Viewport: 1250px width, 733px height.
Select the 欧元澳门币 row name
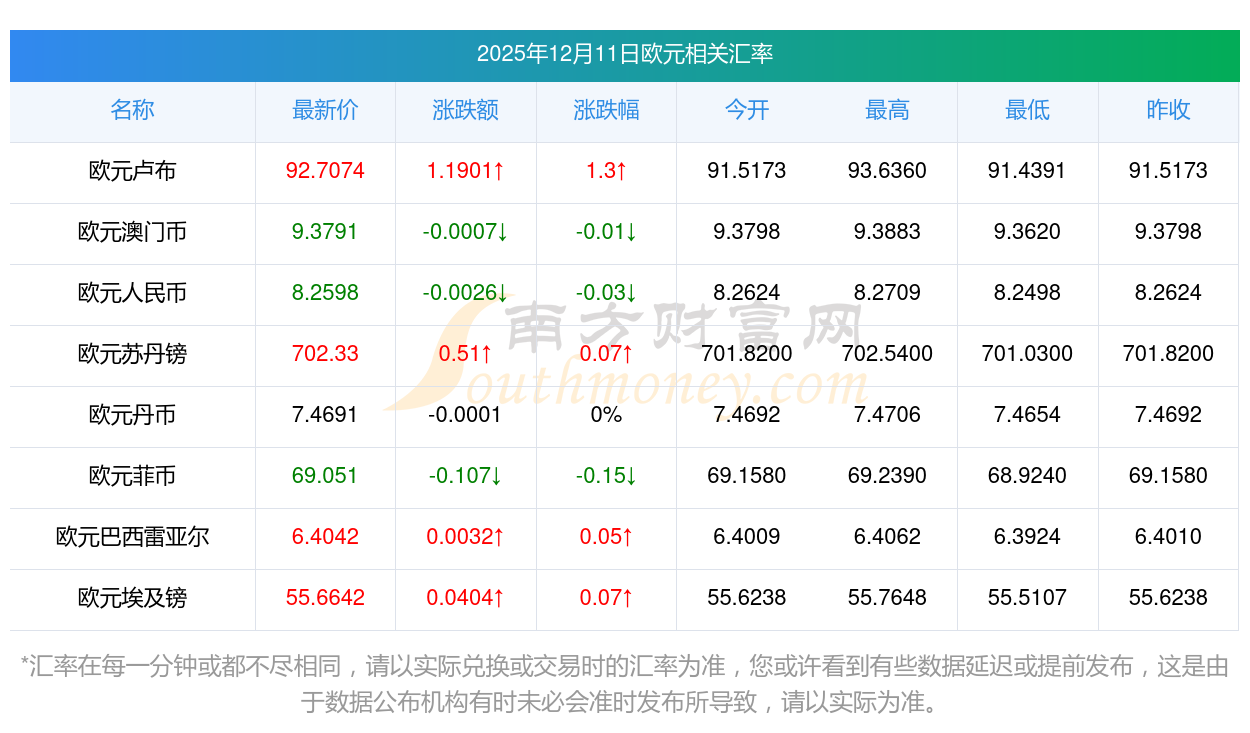pyautogui.click(x=132, y=232)
